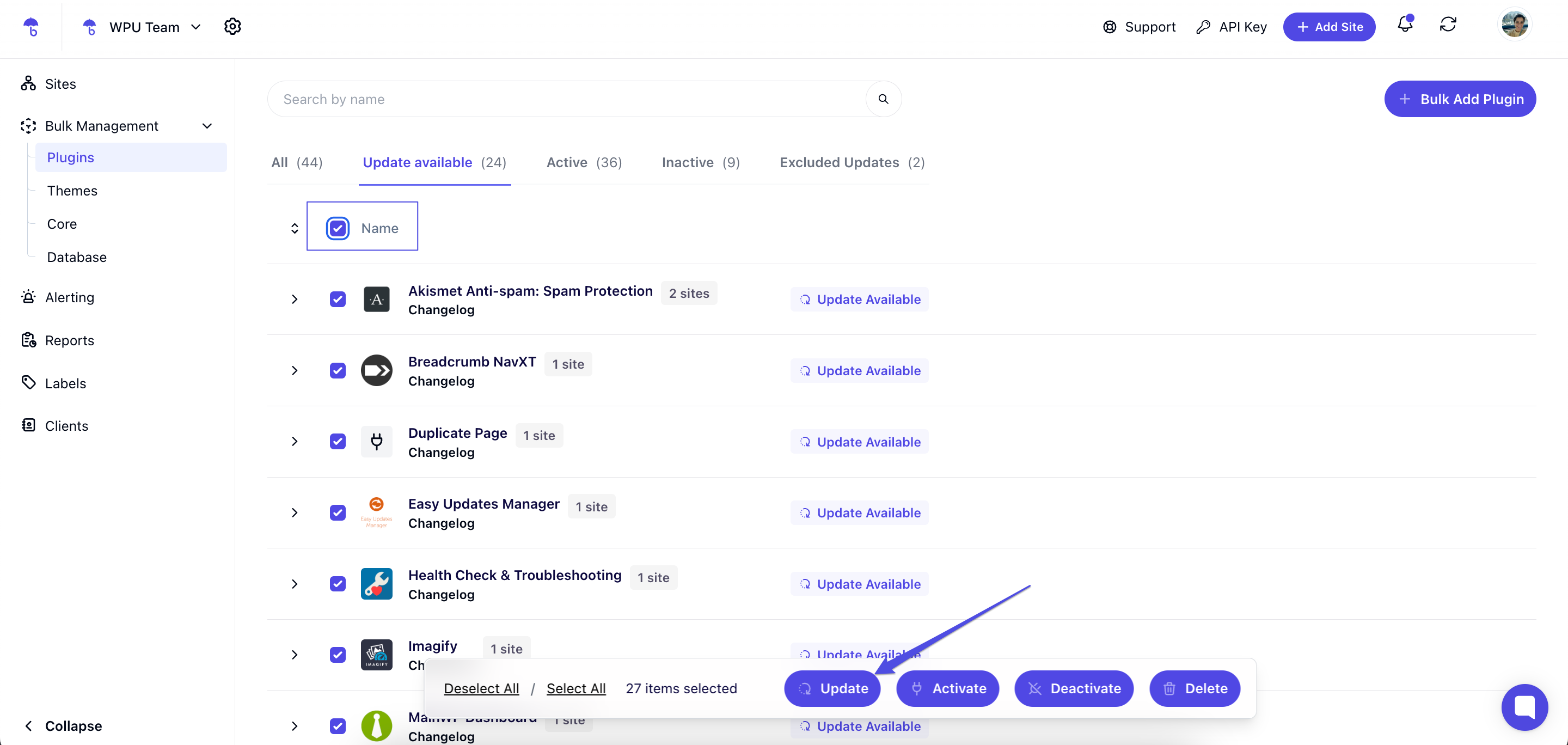Switch to the Inactive tab

pos(700,162)
